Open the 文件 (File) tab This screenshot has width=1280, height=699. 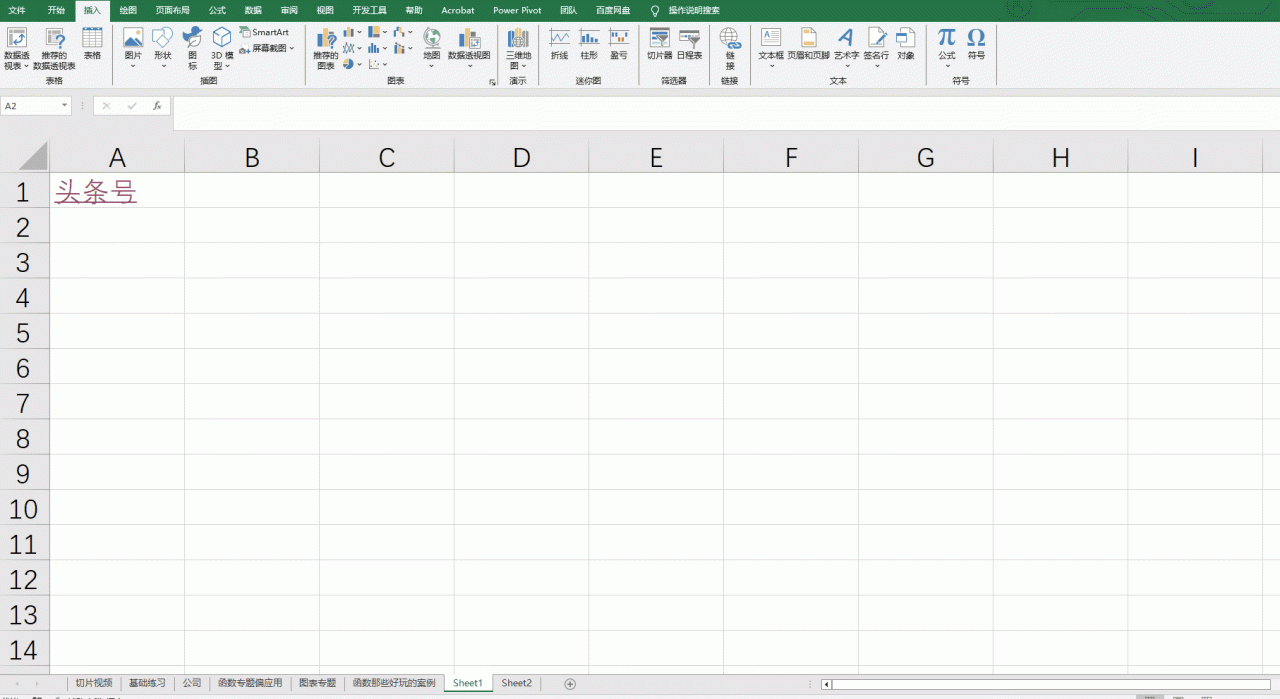(17, 10)
